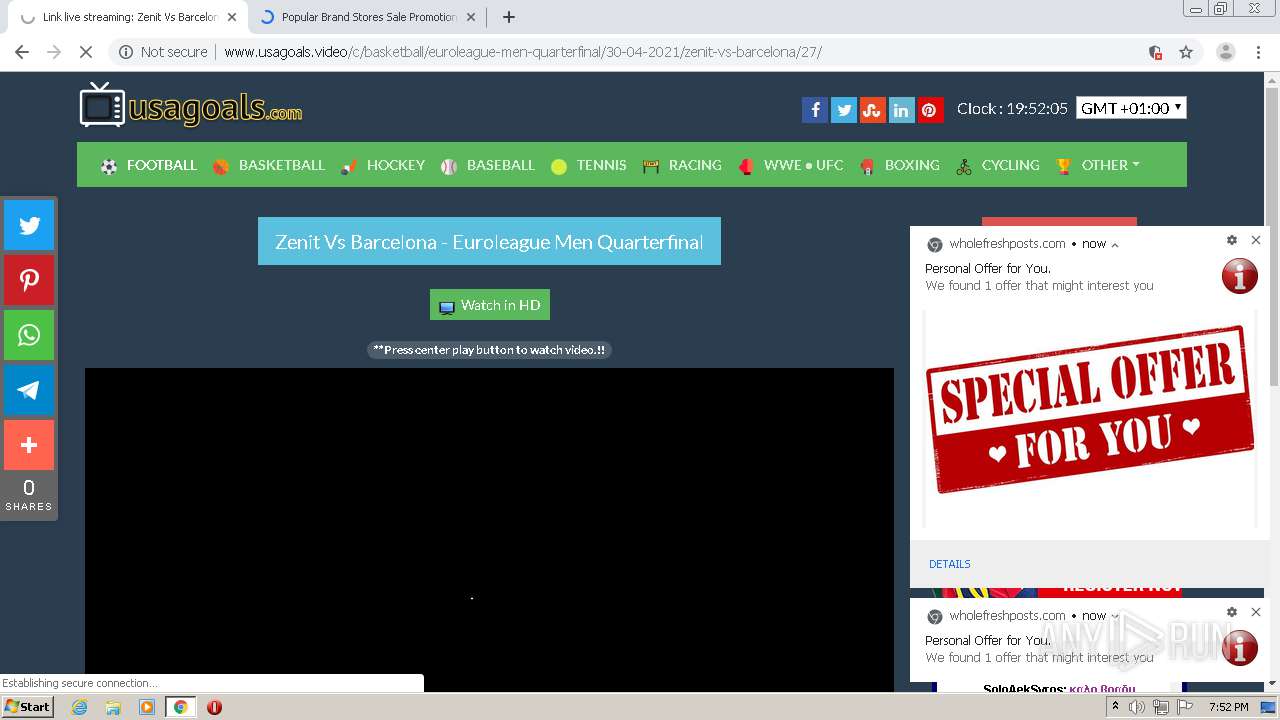The image size is (1280, 720).
Task: Close the second wholefreshposts.com notification
Action: (x=1256, y=612)
